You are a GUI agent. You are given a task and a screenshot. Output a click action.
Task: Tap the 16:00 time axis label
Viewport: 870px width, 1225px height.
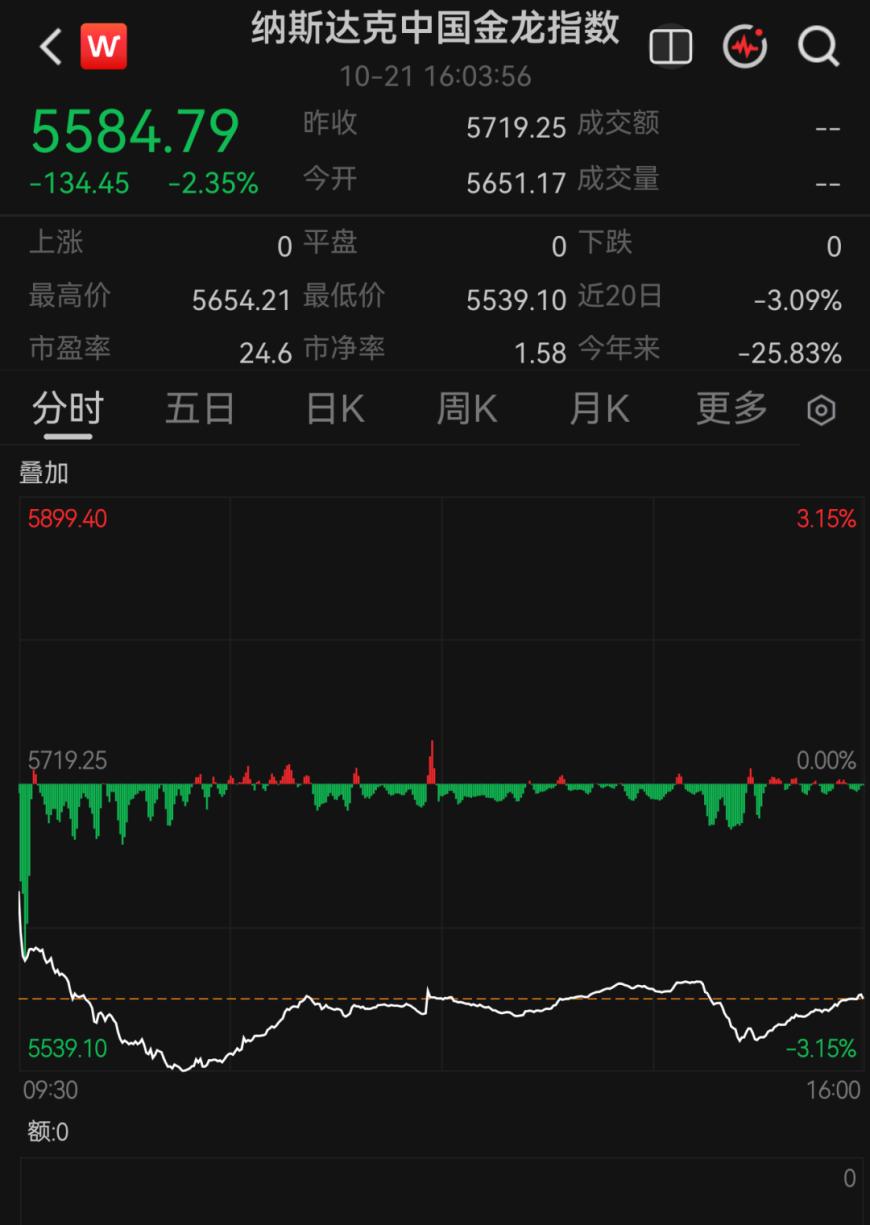coord(832,1090)
